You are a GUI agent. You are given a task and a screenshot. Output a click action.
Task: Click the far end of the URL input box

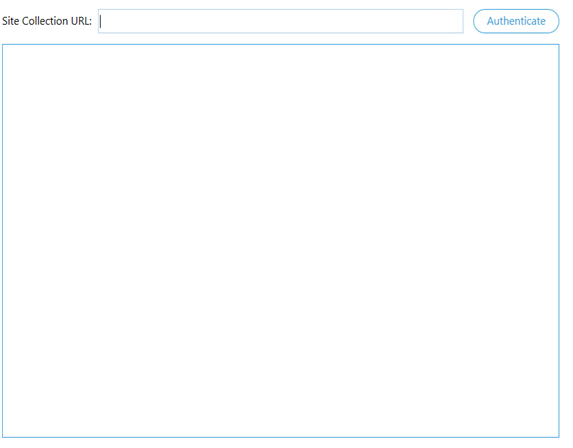click(453, 21)
